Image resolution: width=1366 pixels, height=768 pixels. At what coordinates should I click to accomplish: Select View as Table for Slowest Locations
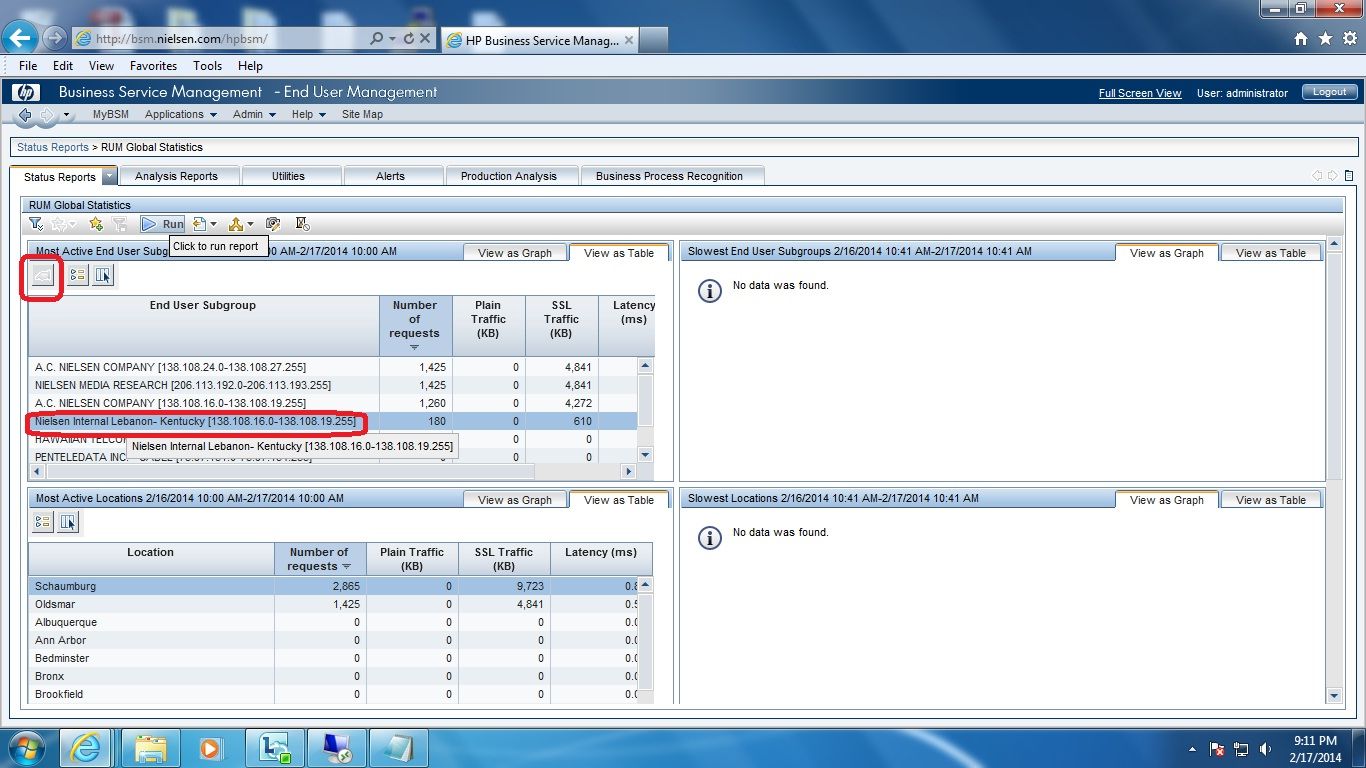(1271, 500)
